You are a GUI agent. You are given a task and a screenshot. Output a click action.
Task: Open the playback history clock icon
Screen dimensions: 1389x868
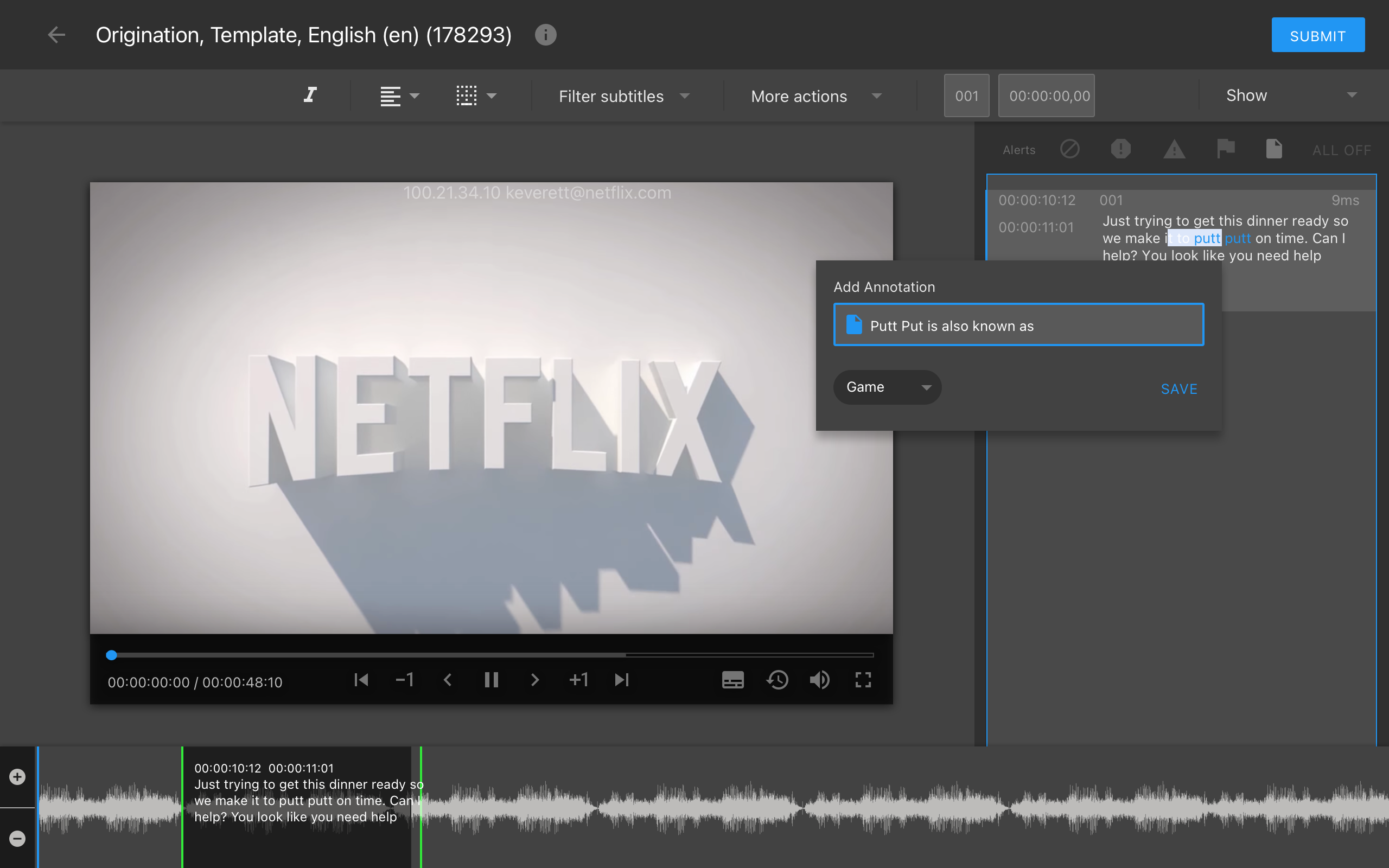tap(777, 680)
